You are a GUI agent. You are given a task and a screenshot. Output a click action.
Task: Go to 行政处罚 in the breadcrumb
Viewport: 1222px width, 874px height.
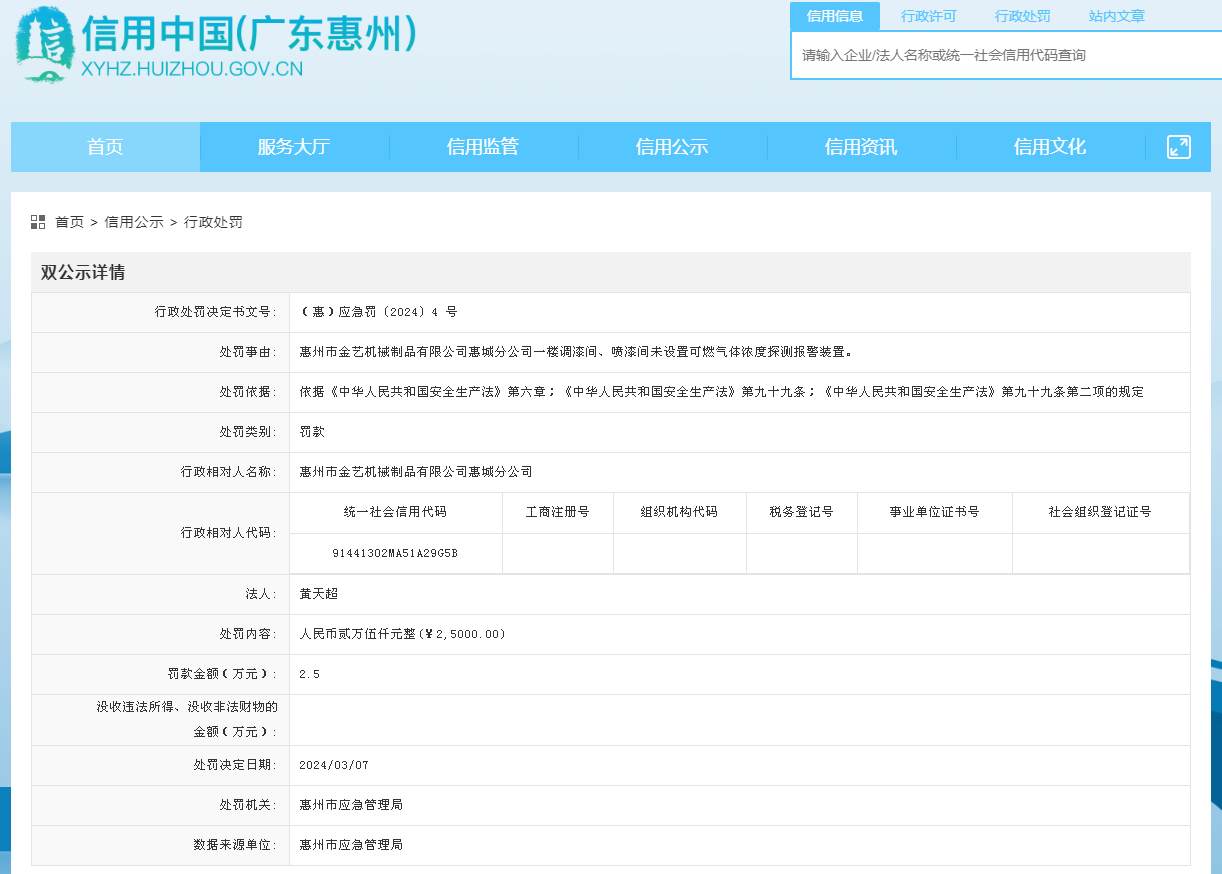point(213,222)
